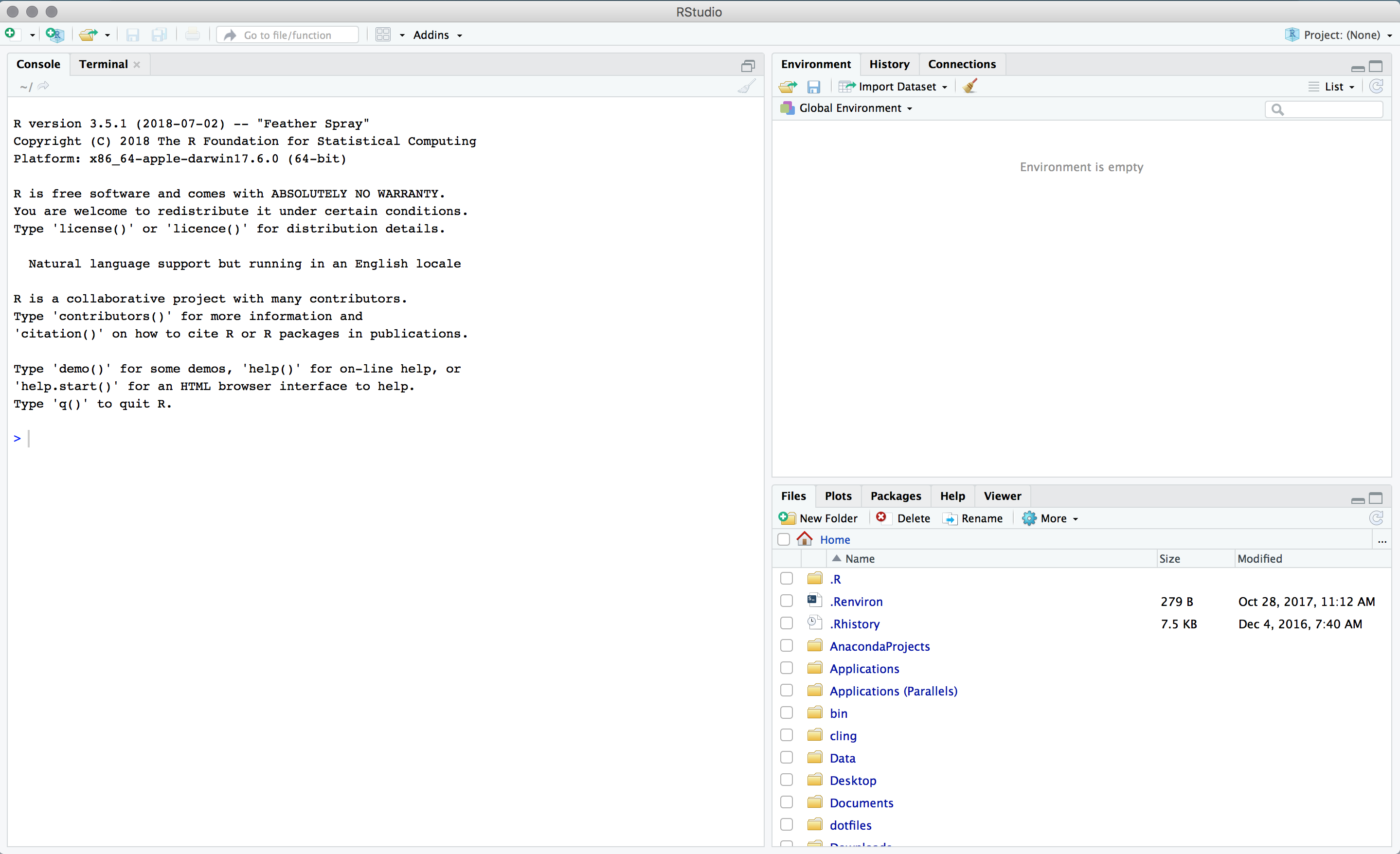Open the Project: (None) menu
1400x854 pixels.
click(1338, 35)
